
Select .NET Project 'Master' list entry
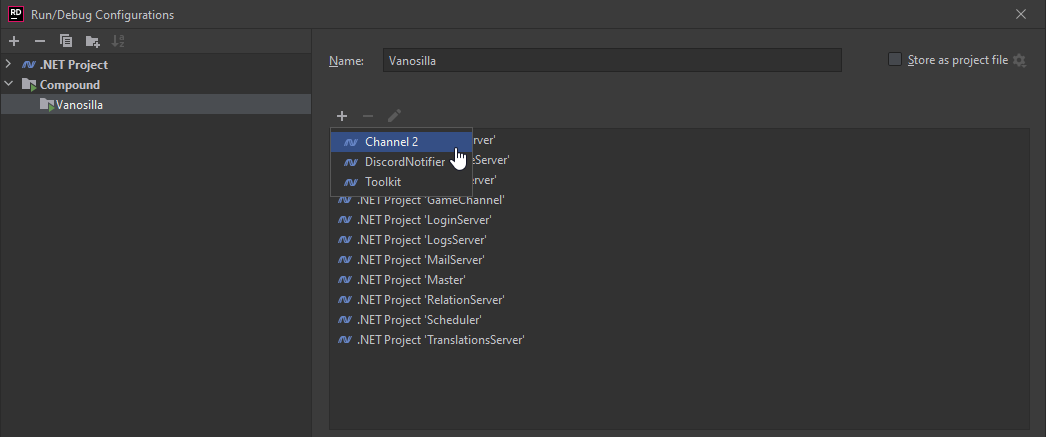[411, 280]
